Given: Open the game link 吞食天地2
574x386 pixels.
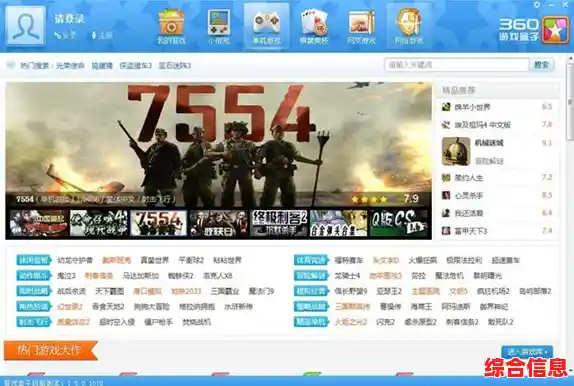Looking at the screenshot, I should [x=108, y=307].
